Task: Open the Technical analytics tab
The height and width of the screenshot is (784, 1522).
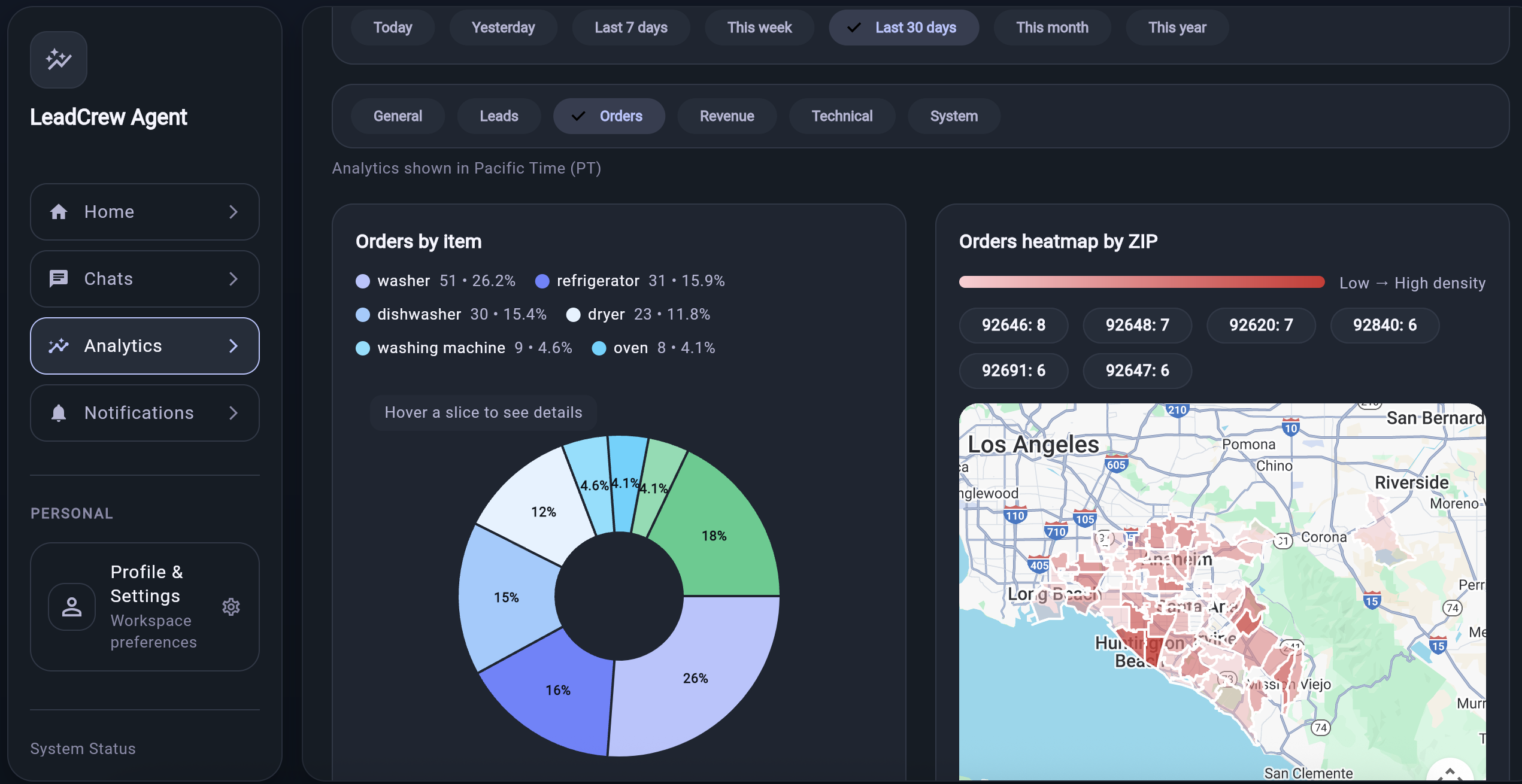Action: [842, 116]
